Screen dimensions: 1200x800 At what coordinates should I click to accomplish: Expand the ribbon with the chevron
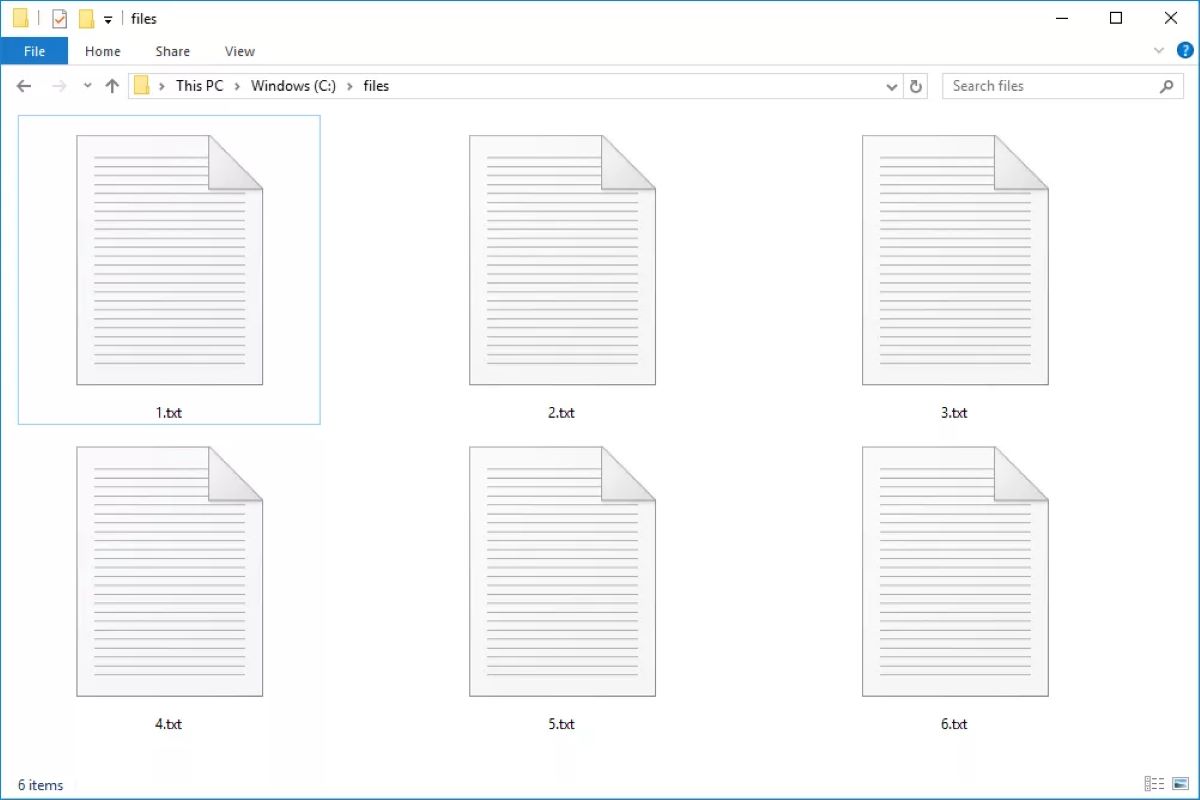1159,50
